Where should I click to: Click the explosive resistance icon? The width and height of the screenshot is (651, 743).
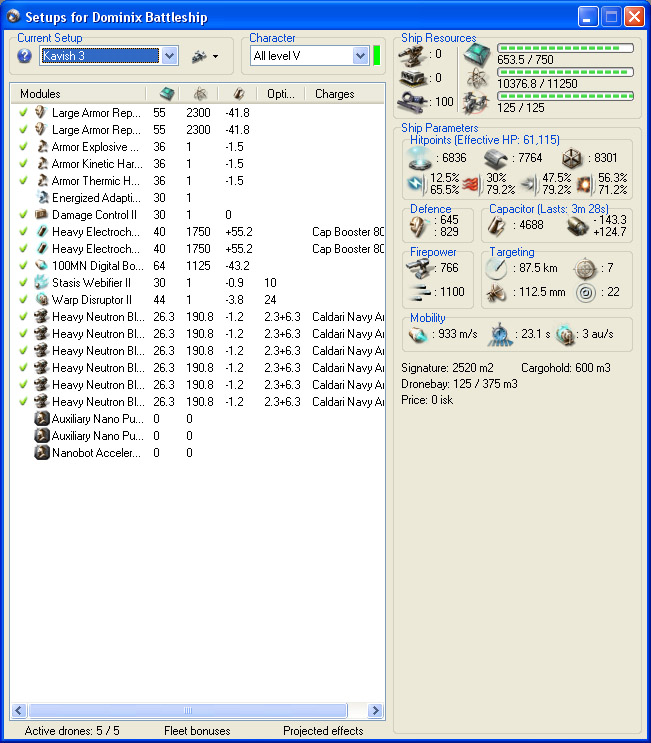coord(585,184)
